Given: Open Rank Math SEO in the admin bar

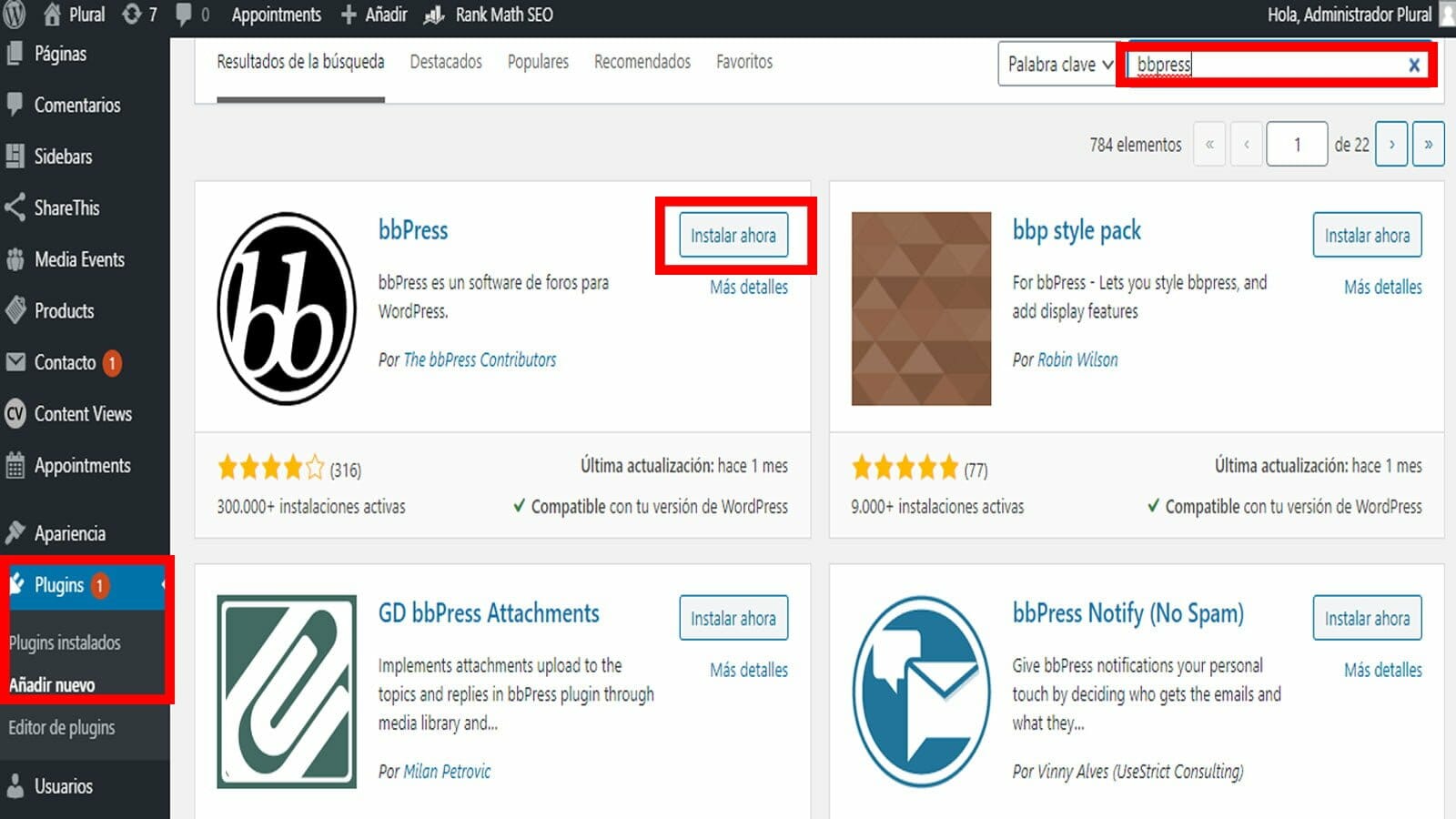Looking at the screenshot, I should coord(489,15).
